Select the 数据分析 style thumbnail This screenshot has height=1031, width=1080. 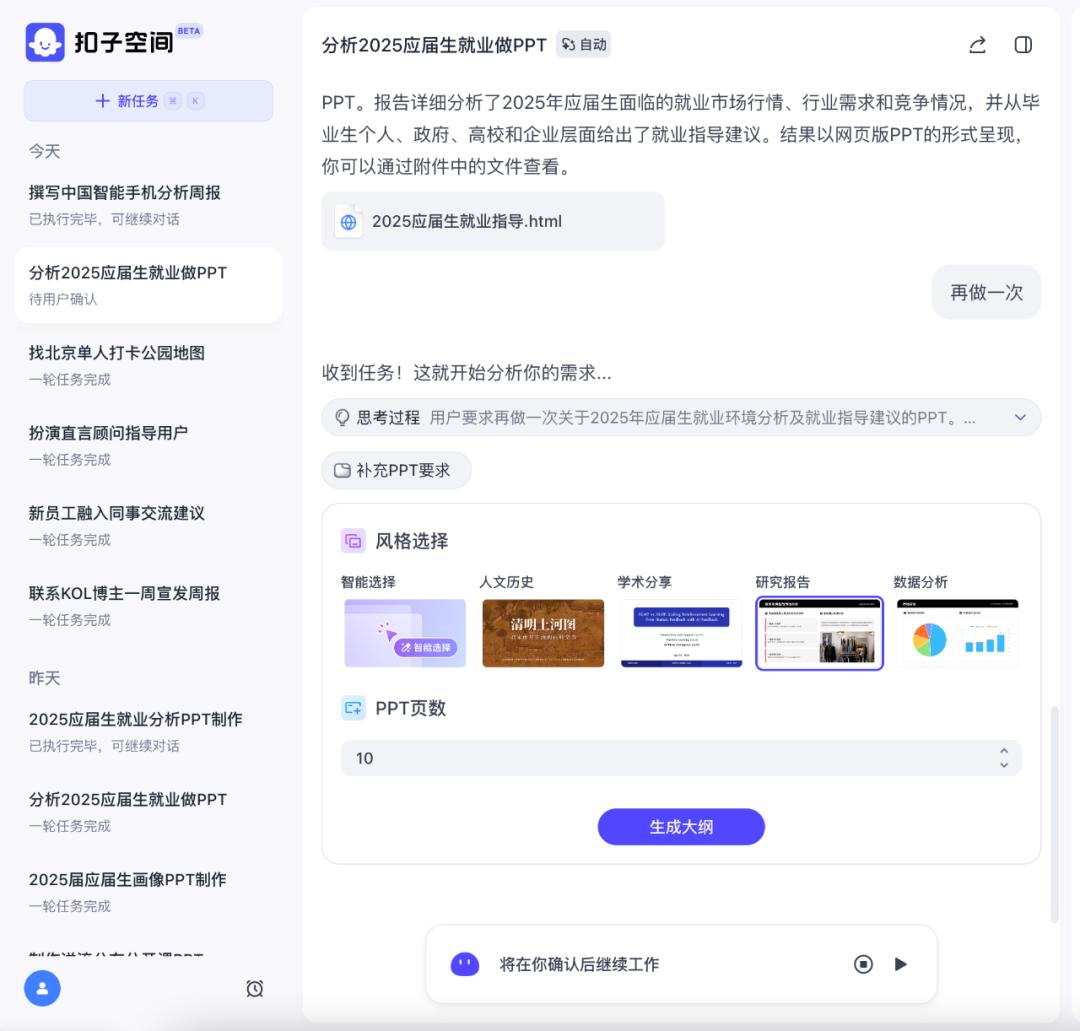point(957,633)
